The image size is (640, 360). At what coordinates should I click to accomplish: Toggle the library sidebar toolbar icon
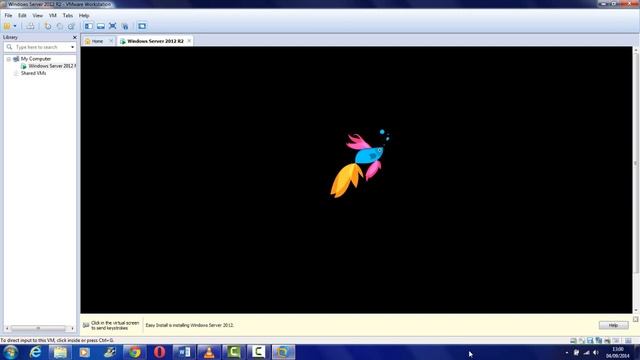89,26
